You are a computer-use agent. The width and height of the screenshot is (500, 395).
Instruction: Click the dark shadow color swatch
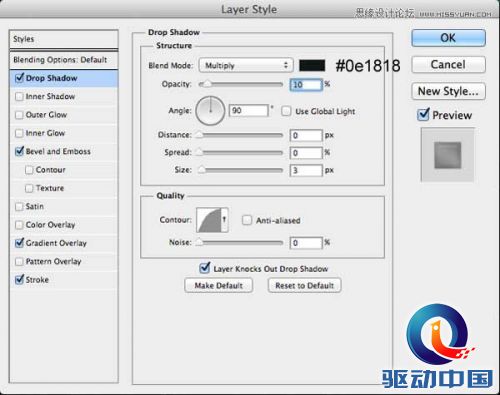(312, 65)
